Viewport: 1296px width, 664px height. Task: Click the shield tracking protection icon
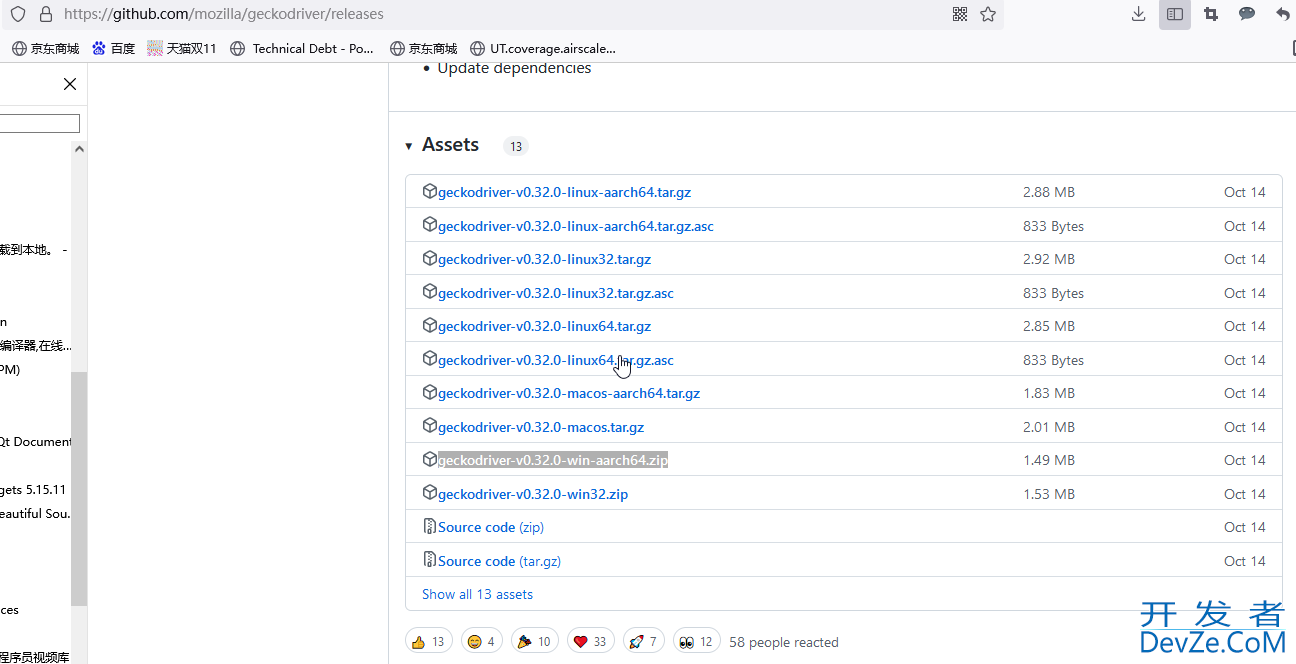pos(18,14)
